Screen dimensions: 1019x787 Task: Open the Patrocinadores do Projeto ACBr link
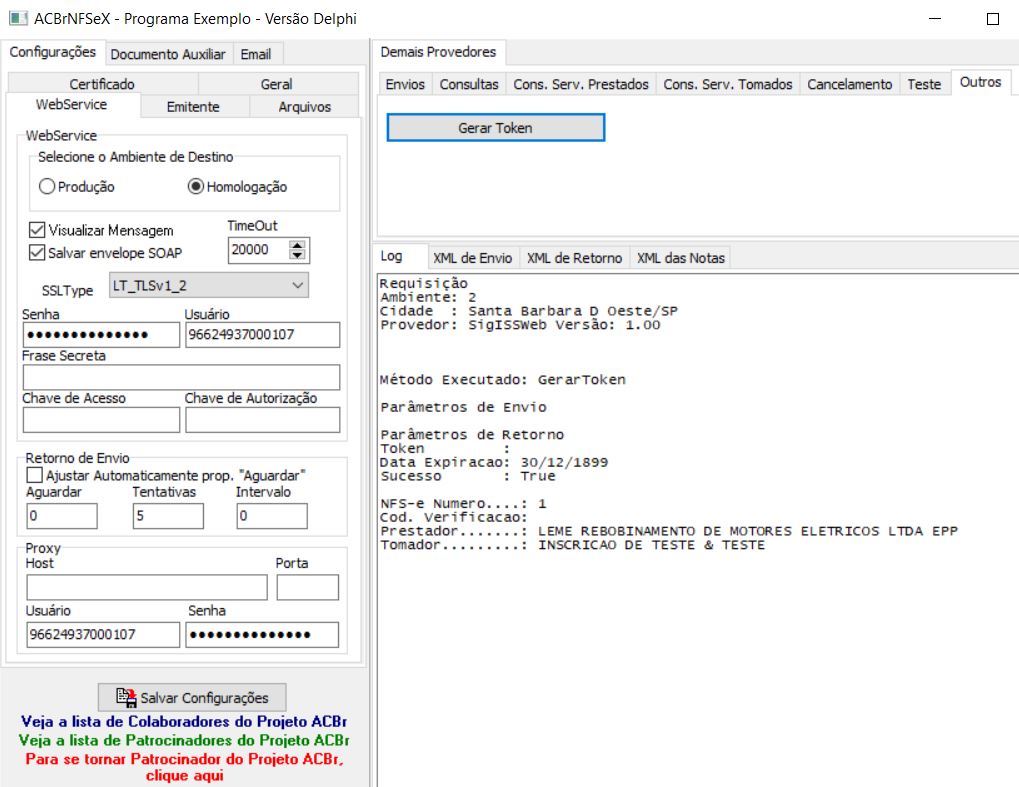tap(184, 740)
